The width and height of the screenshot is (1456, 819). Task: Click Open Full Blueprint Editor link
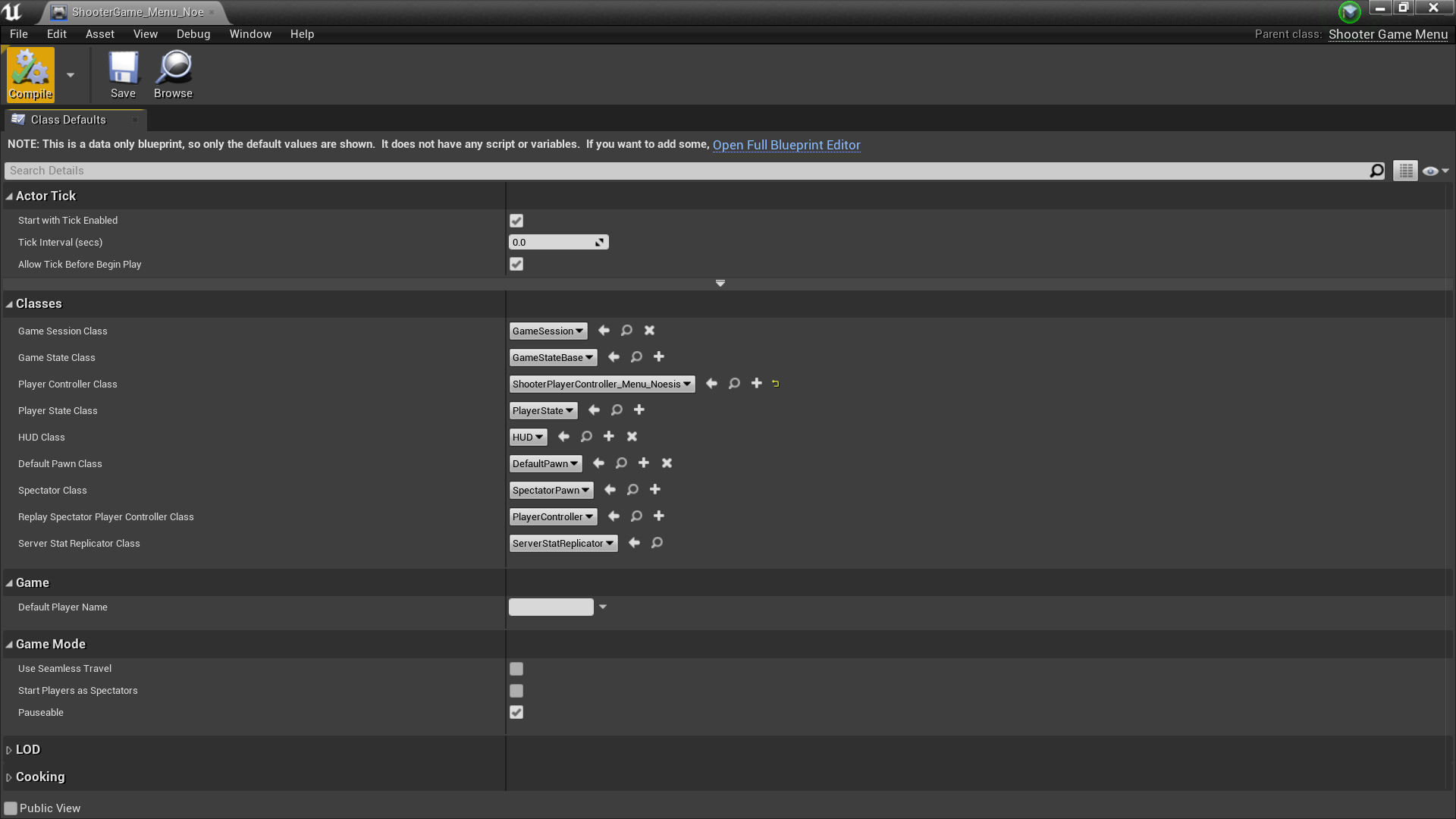coord(786,145)
